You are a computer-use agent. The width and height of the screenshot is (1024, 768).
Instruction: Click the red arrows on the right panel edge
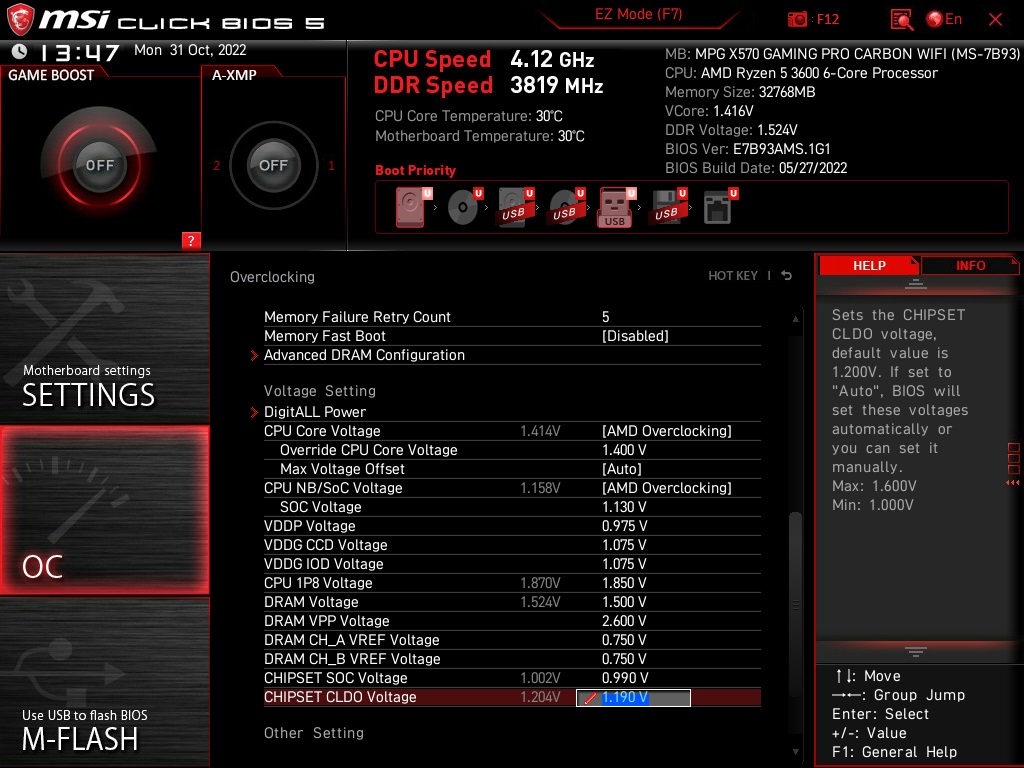coord(1013,483)
